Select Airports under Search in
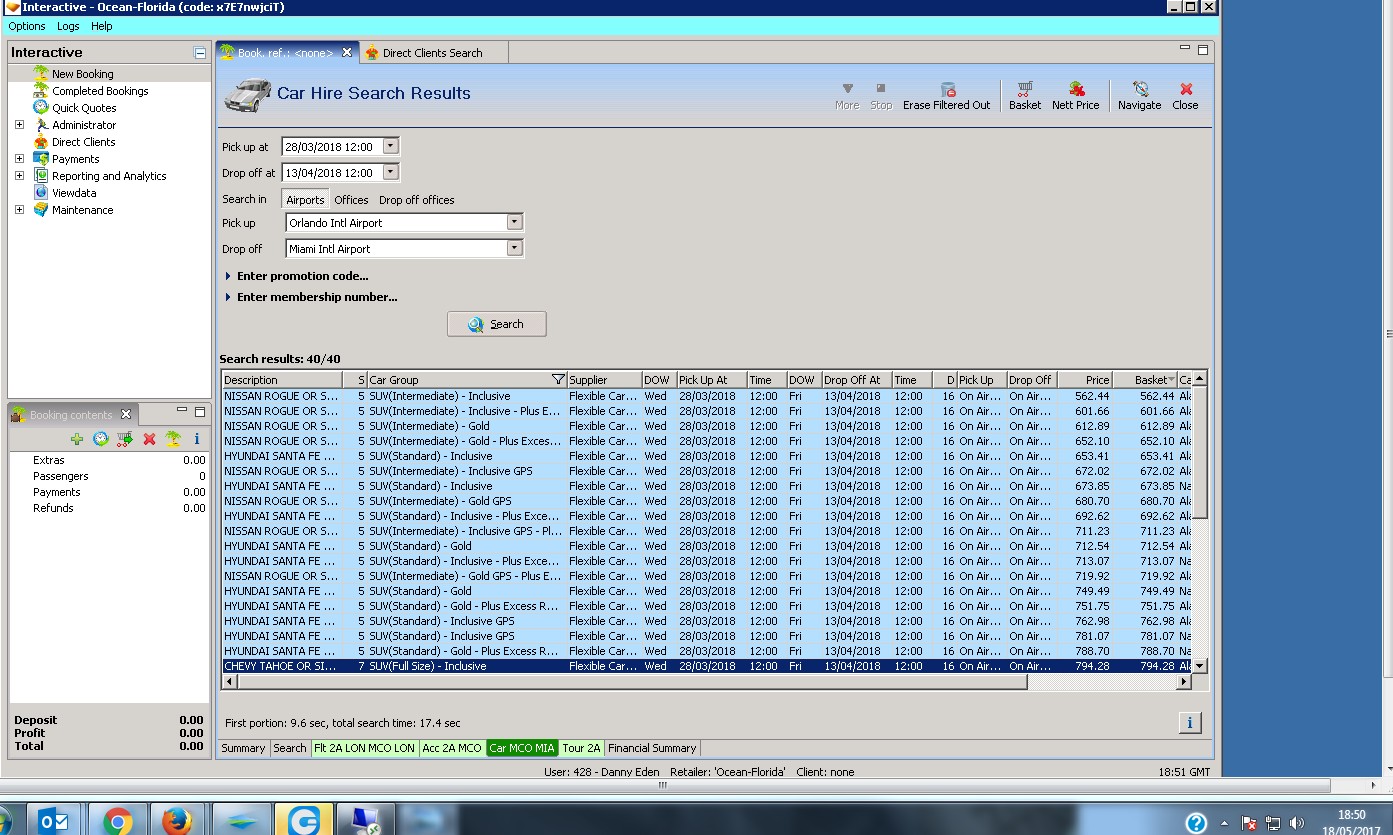This screenshot has height=835, width=1393. coord(305,200)
